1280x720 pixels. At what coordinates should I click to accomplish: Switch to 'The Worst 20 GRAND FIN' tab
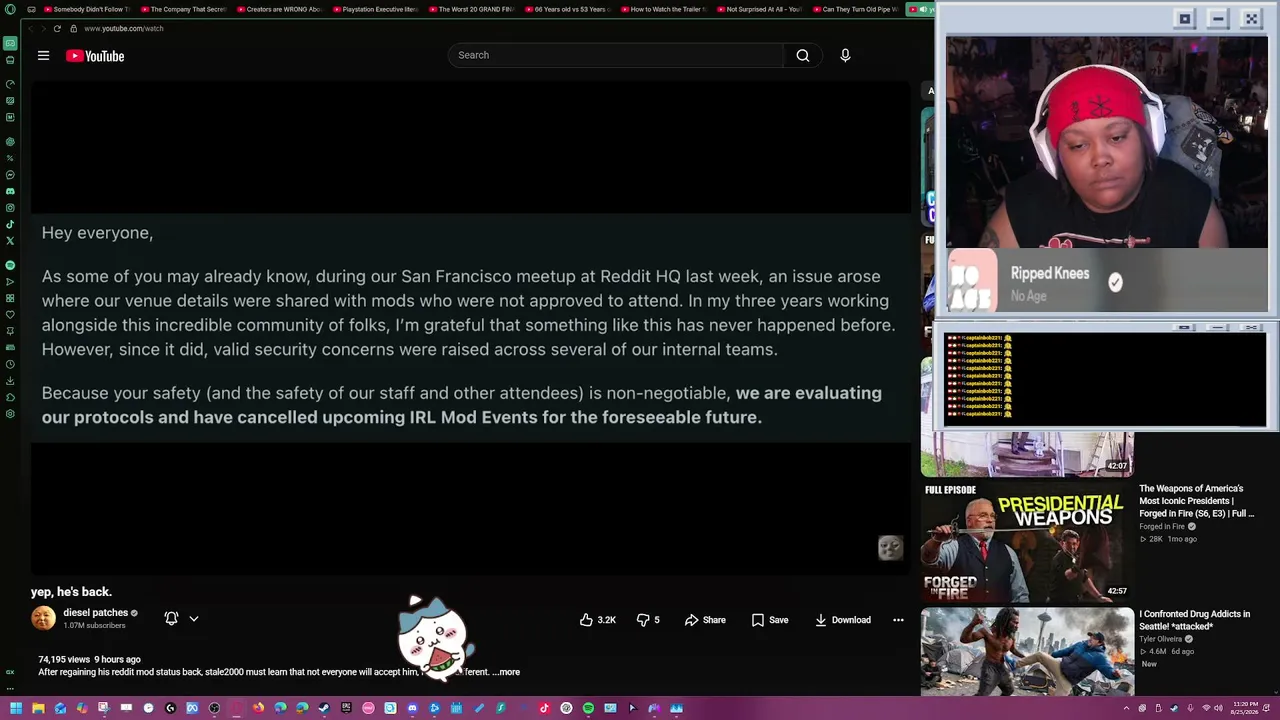[472, 9]
